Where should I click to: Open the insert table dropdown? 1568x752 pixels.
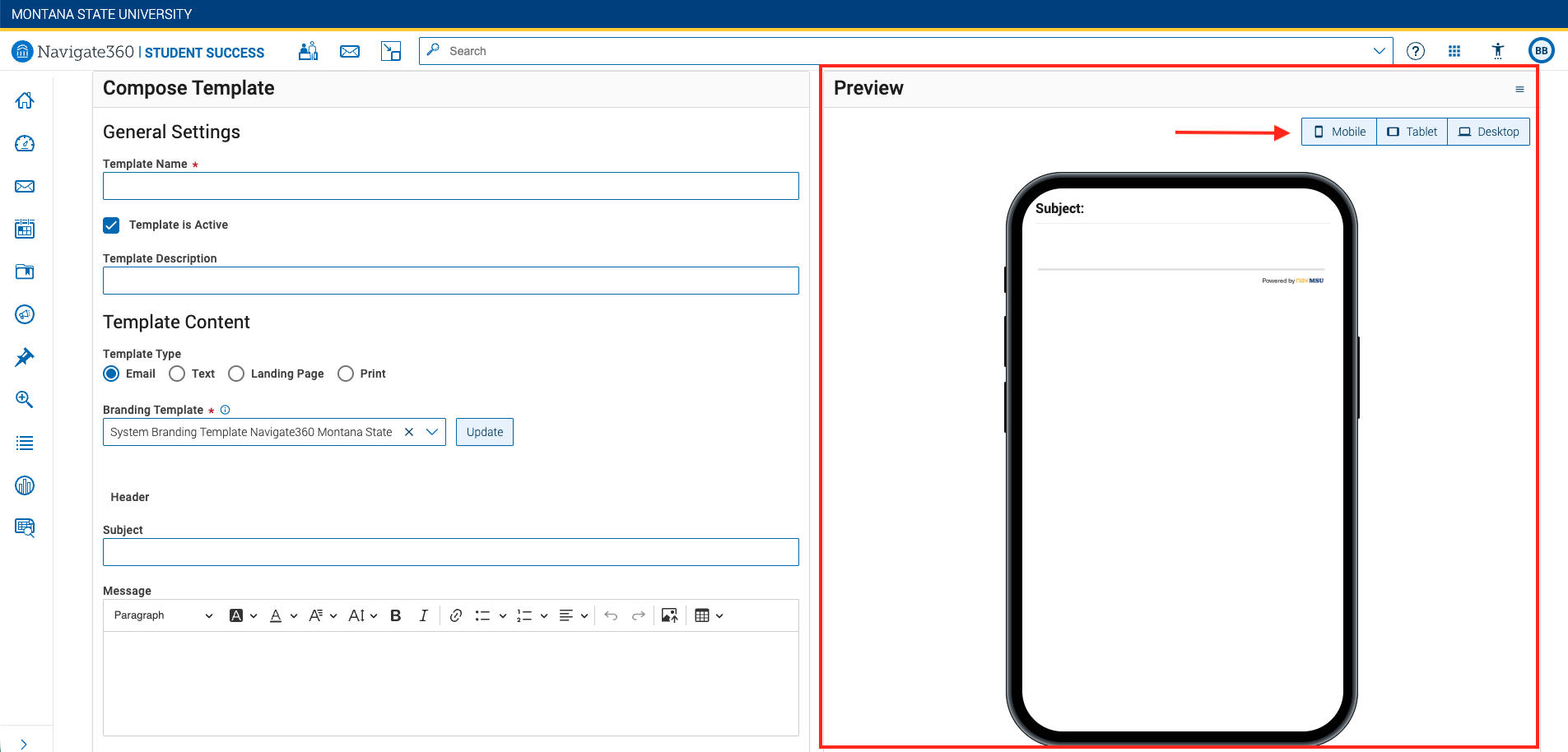709,615
